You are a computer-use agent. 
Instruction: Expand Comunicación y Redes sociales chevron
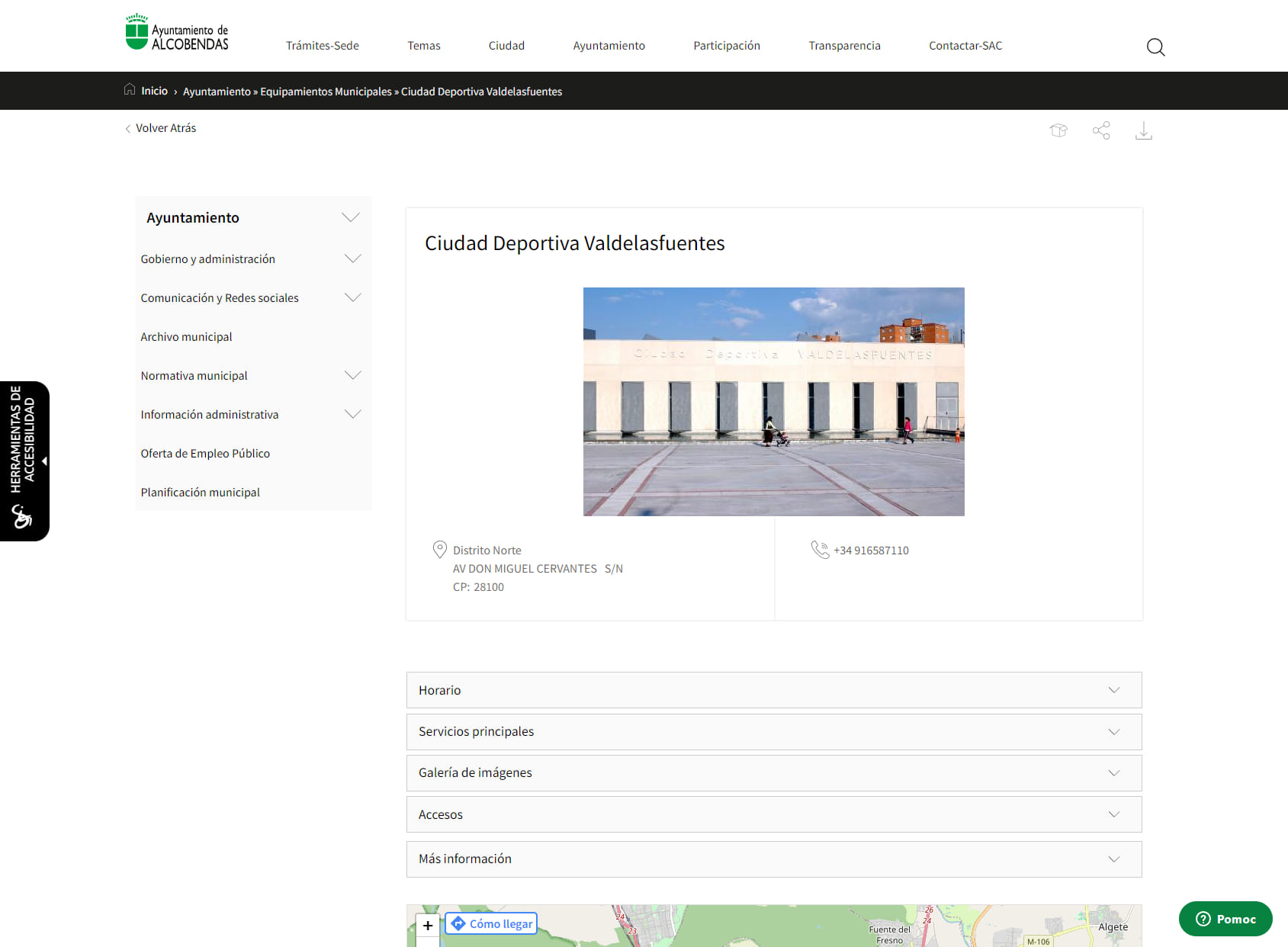click(352, 297)
